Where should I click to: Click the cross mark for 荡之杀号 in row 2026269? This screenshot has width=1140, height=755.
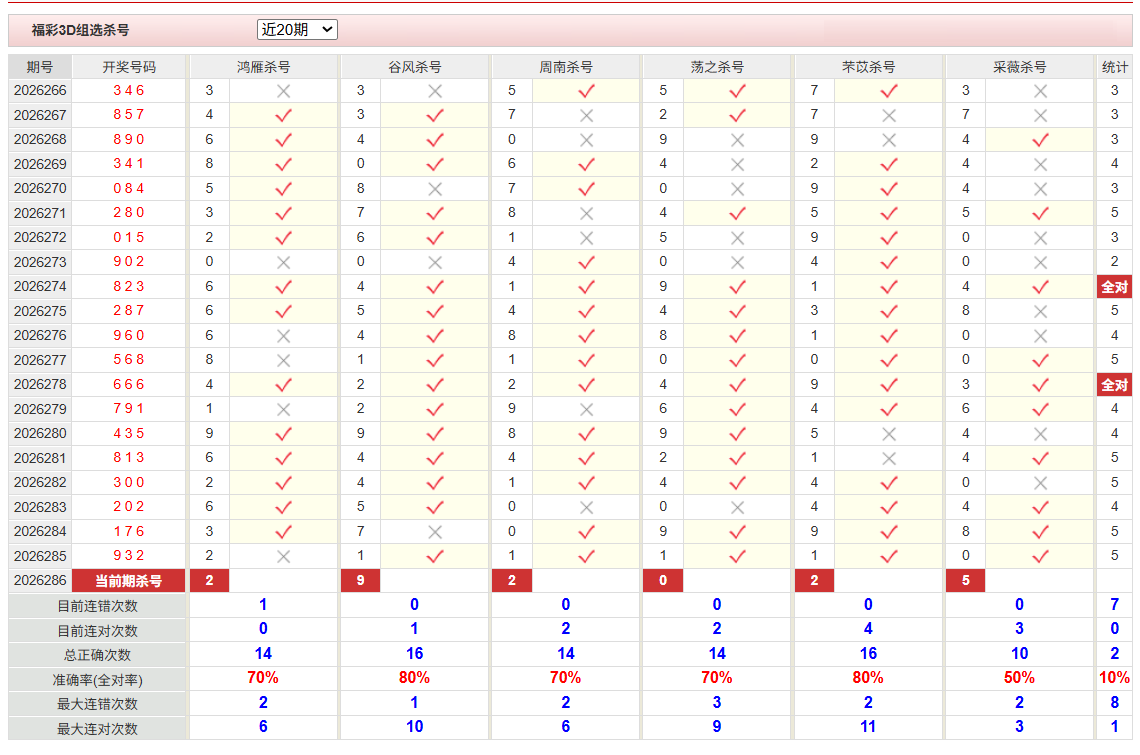coord(737,164)
